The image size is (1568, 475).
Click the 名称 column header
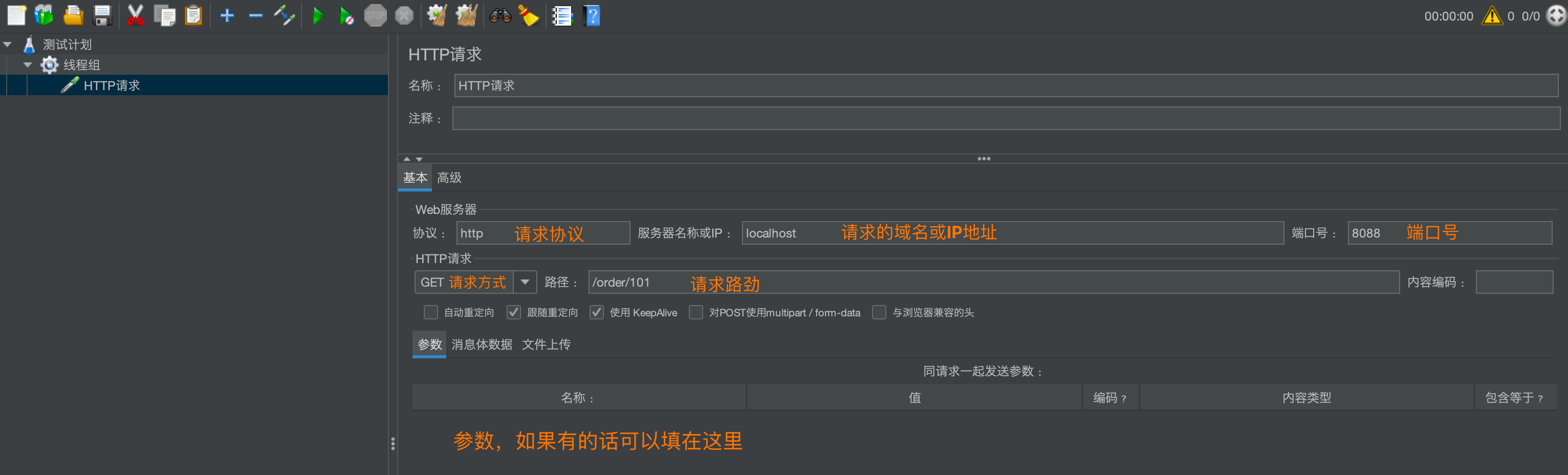point(579,397)
